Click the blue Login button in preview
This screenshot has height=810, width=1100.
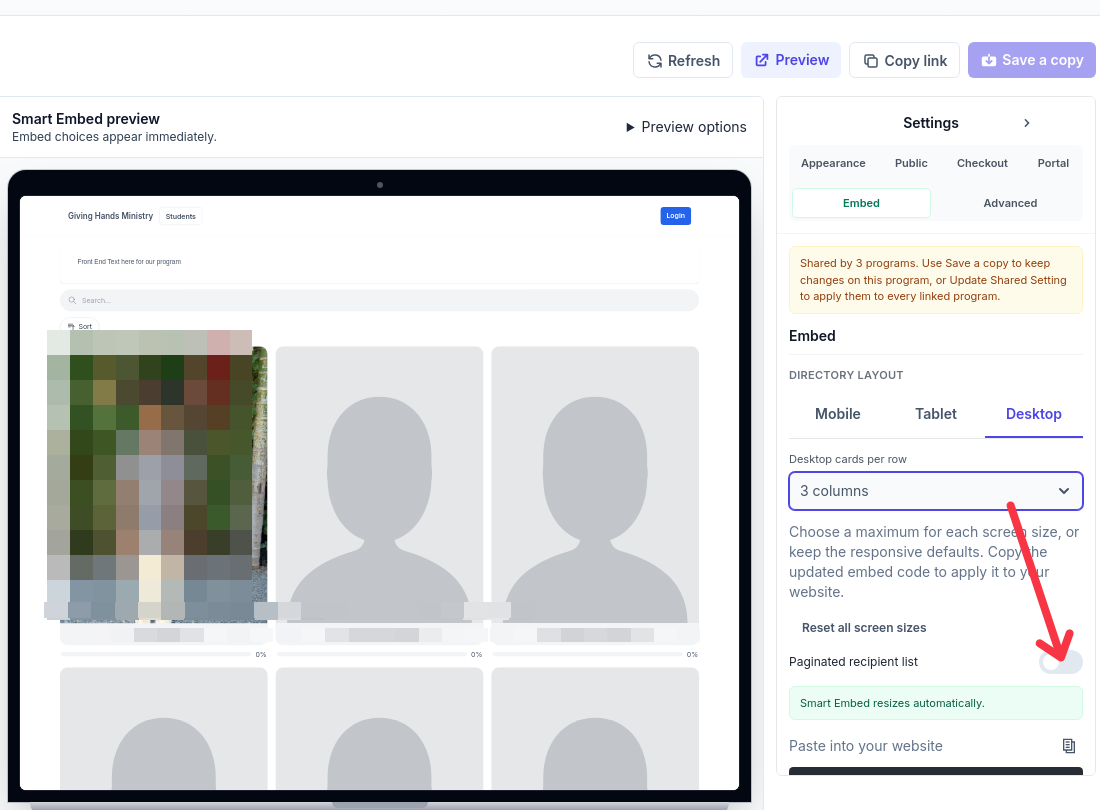click(676, 216)
